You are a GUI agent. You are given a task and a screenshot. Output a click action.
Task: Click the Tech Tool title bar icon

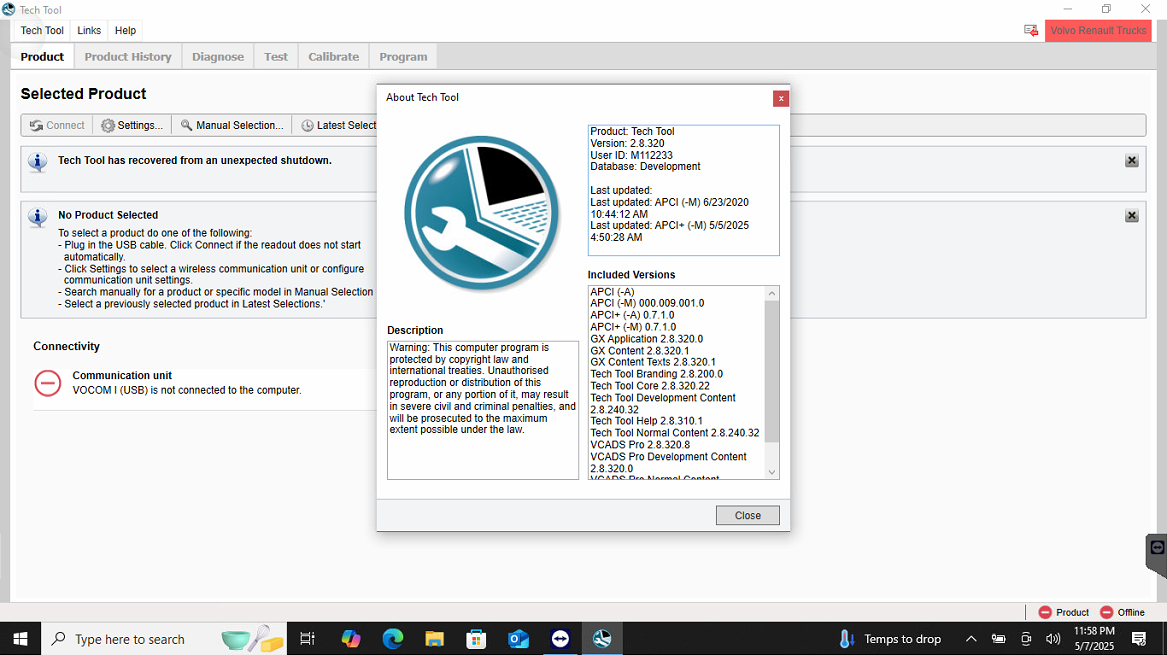[9, 10]
